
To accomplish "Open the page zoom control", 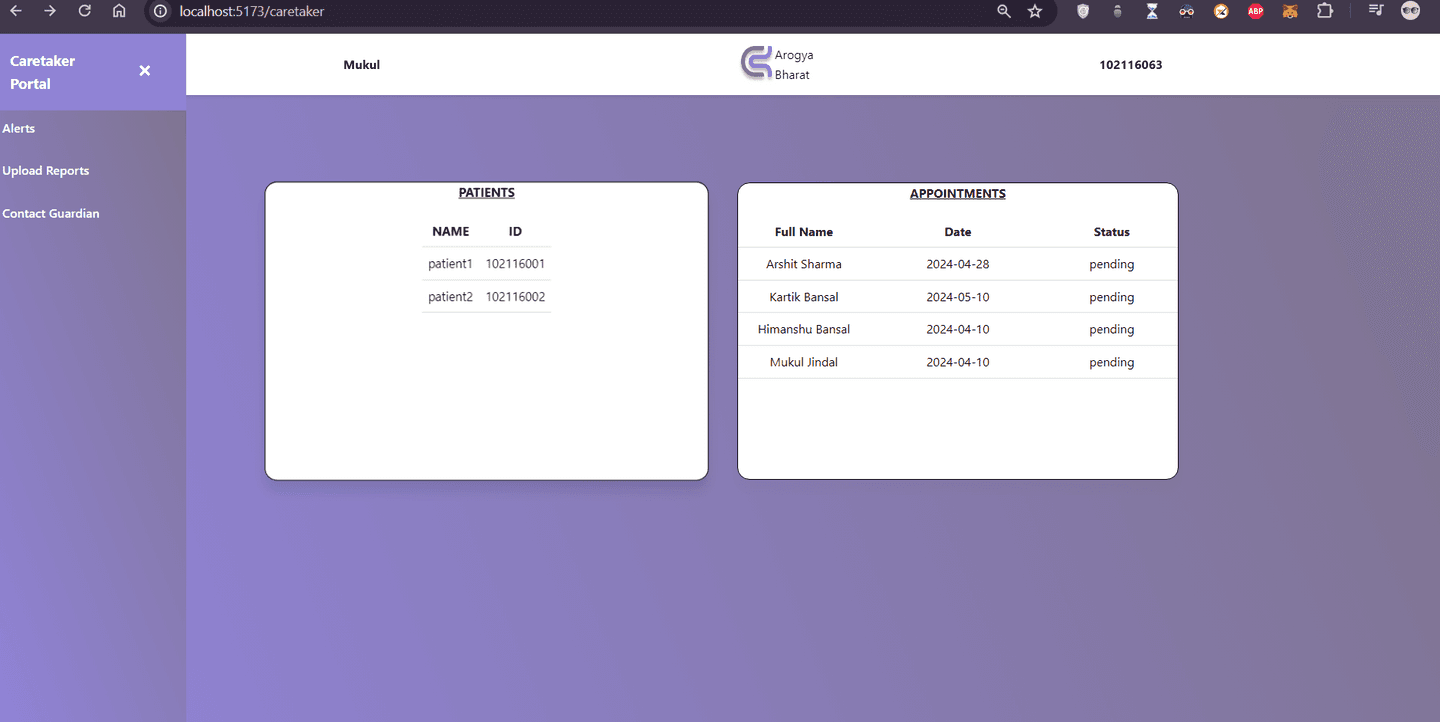I will click(x=1004, y=11).
